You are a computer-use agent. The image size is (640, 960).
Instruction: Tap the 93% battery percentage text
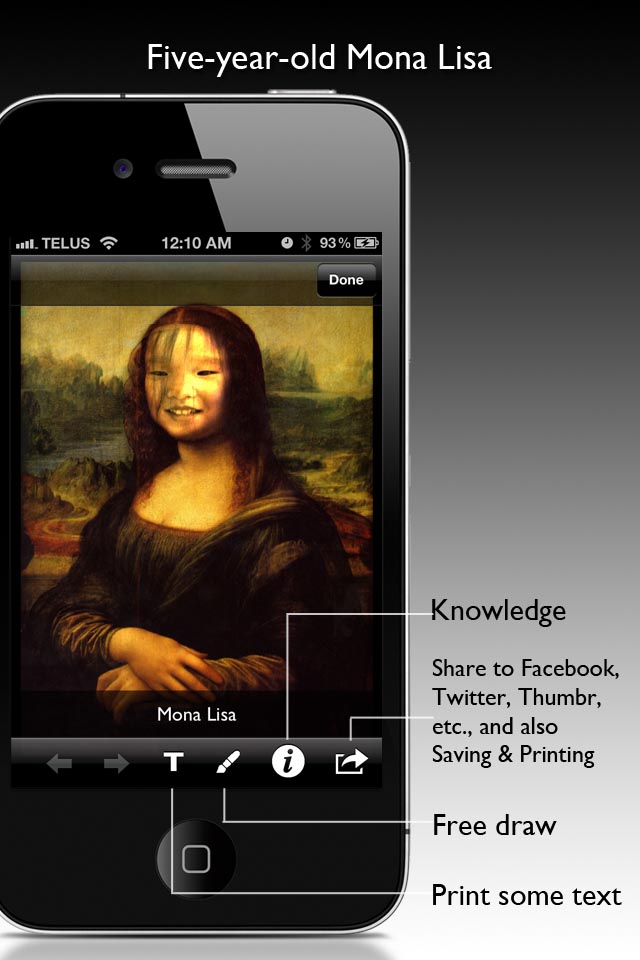tap(335, 243)
